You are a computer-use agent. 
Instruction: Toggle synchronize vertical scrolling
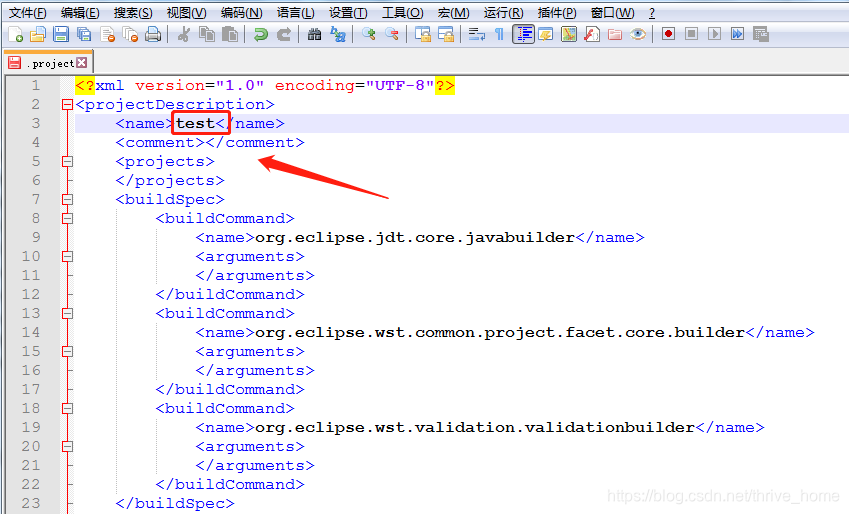(x=422, y=35)
